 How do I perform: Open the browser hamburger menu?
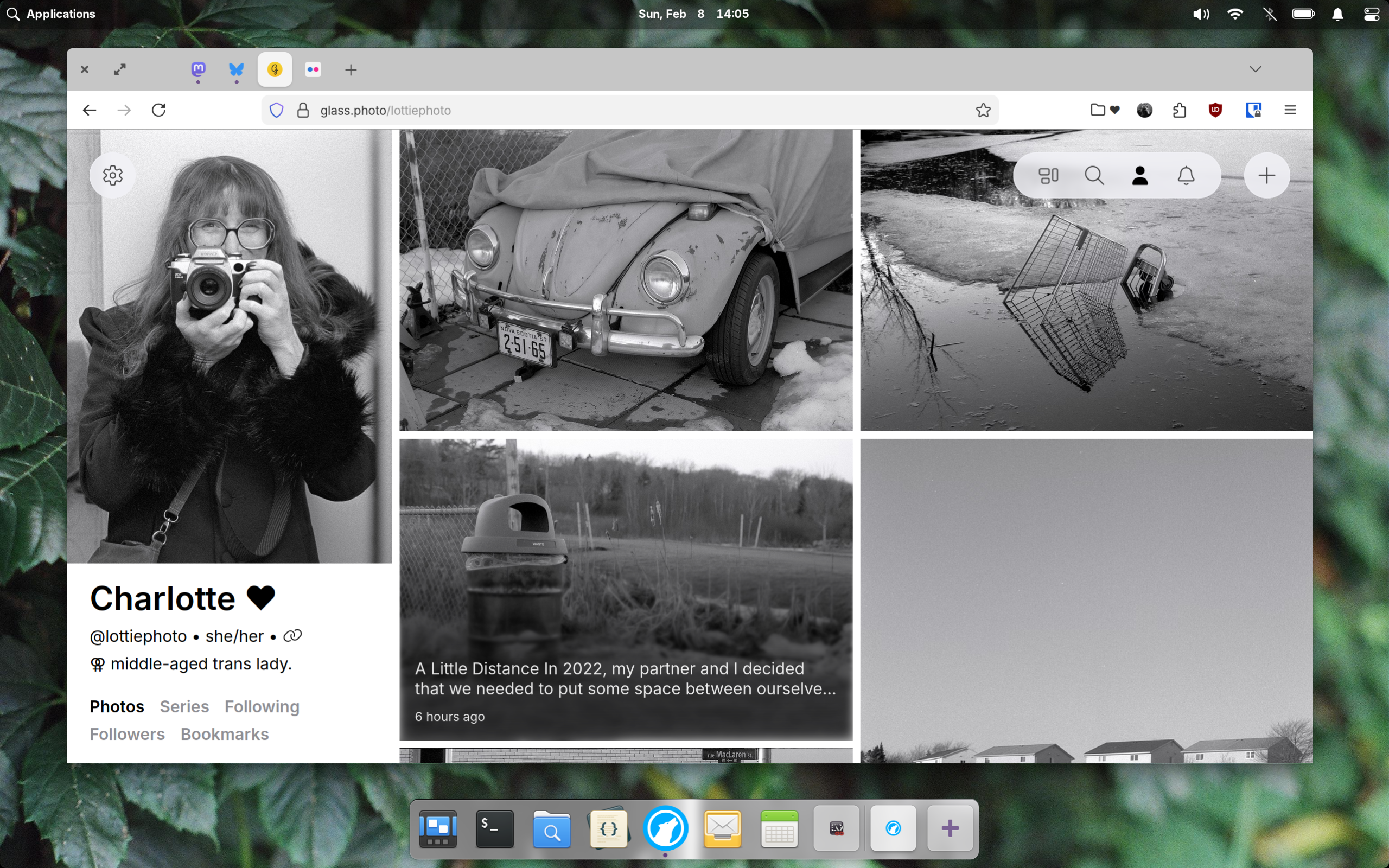pyautogui.click(x=1290, y=110)
